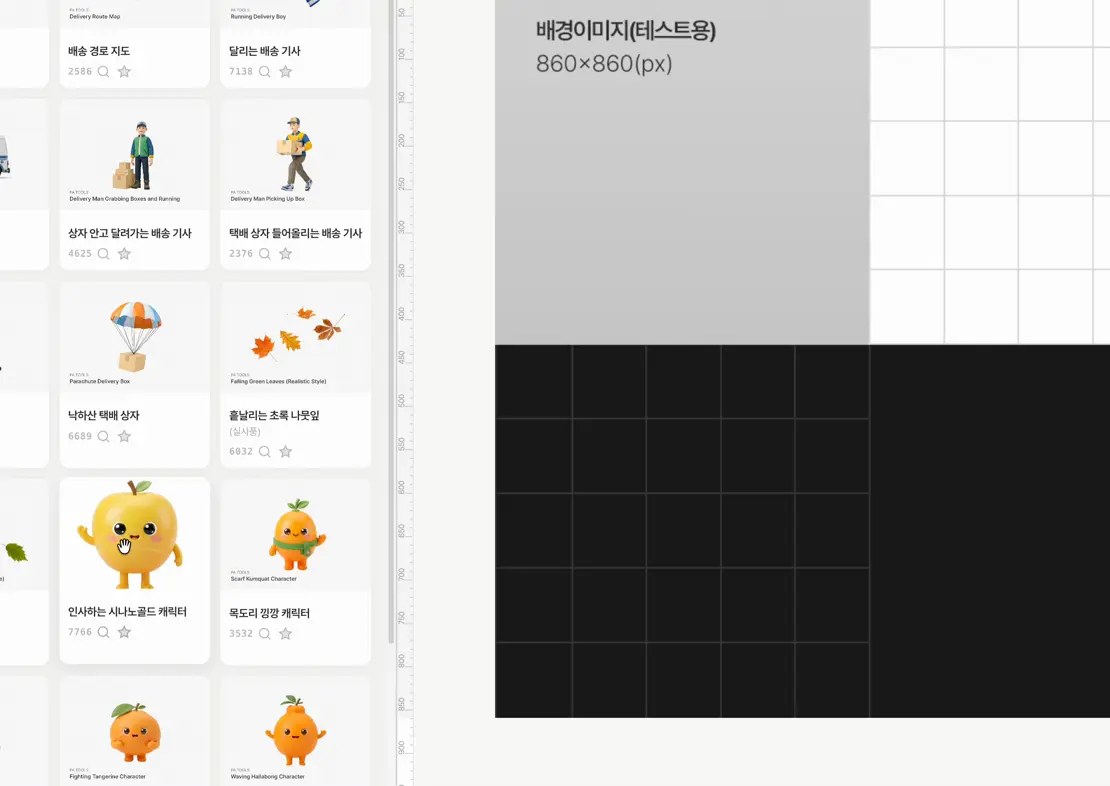Select the delivery man grabbing boxes thumbnail
This screenshot has width=1110, height=786.
click(x=135, y=154)
